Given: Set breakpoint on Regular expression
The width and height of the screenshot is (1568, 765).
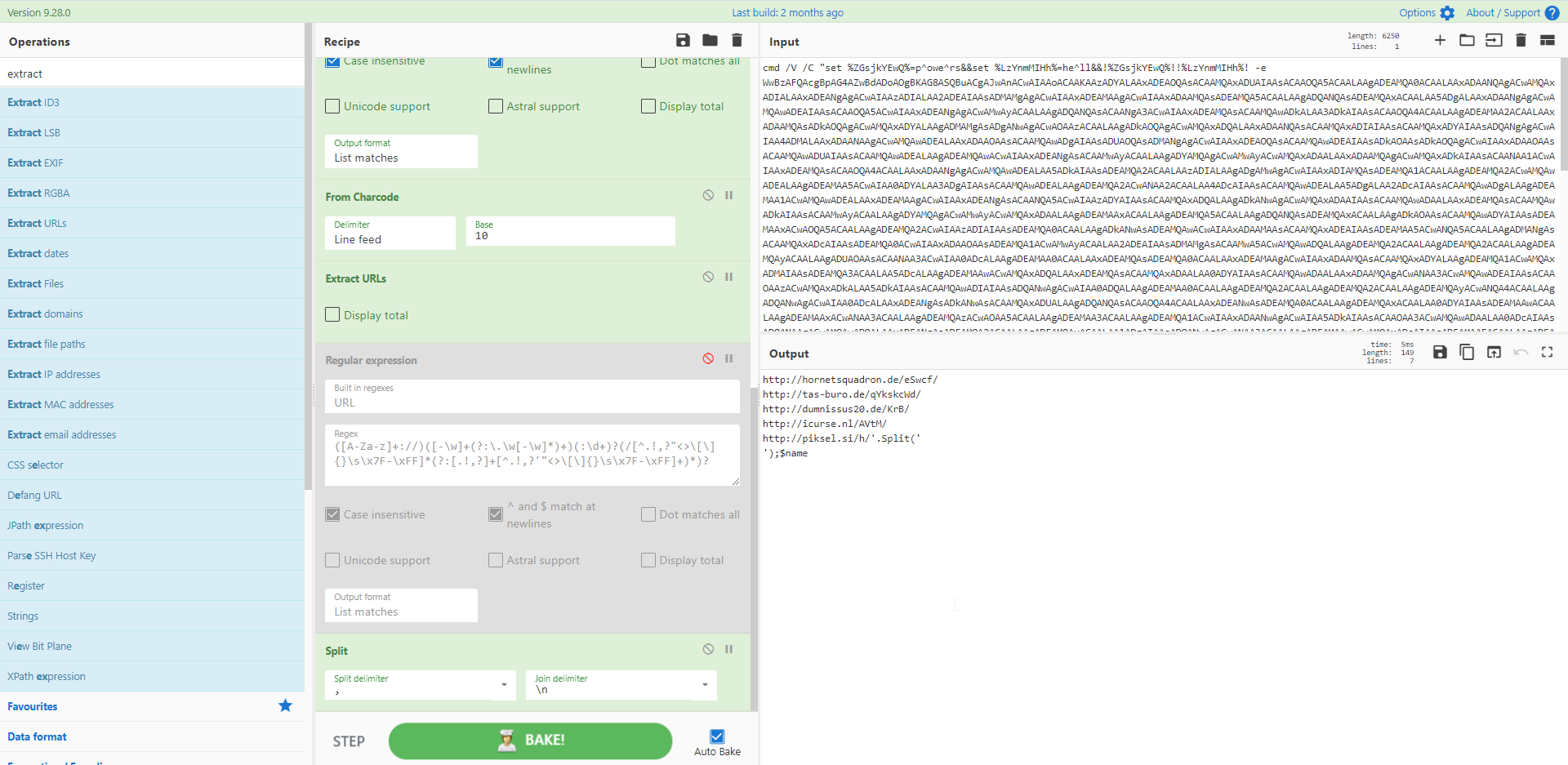Looking at the screenshot, I should (728, 358).
